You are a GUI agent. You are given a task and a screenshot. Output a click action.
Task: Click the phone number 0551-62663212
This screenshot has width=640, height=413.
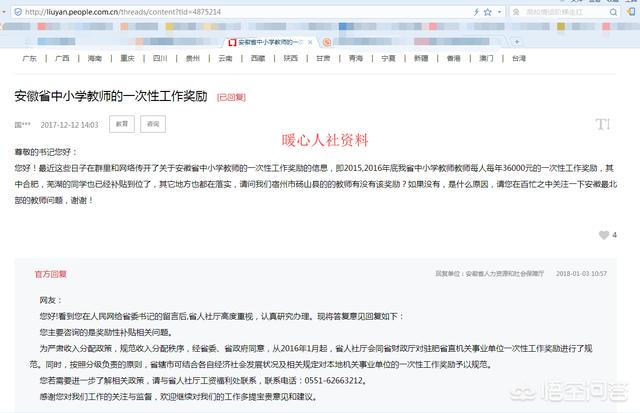pyautogui.click(x=333, y=380)
